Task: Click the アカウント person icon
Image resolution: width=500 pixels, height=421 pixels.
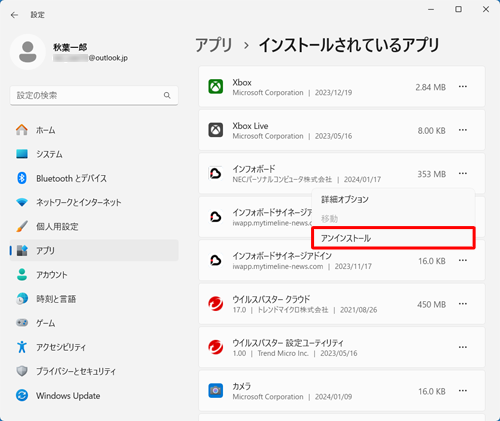Action: click(x=22, y=274)
